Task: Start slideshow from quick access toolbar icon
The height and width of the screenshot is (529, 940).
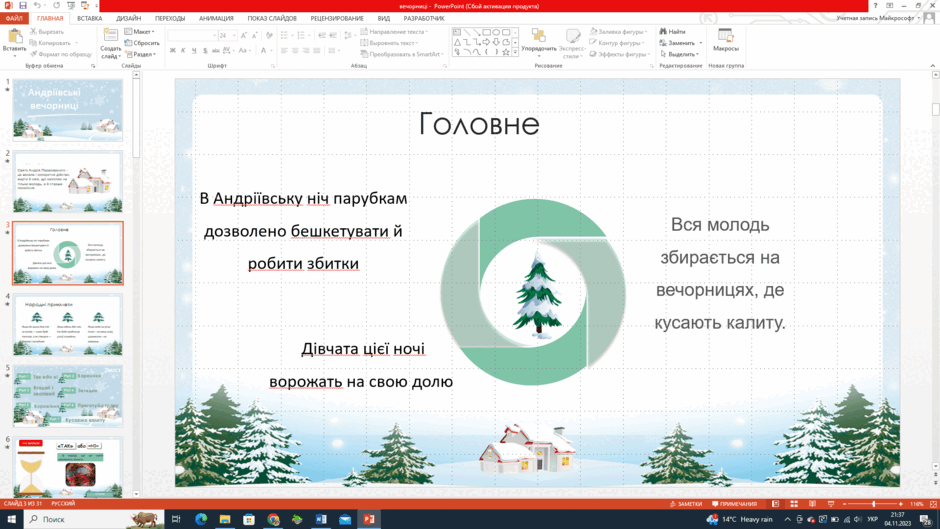Action: tap(71, 5)
